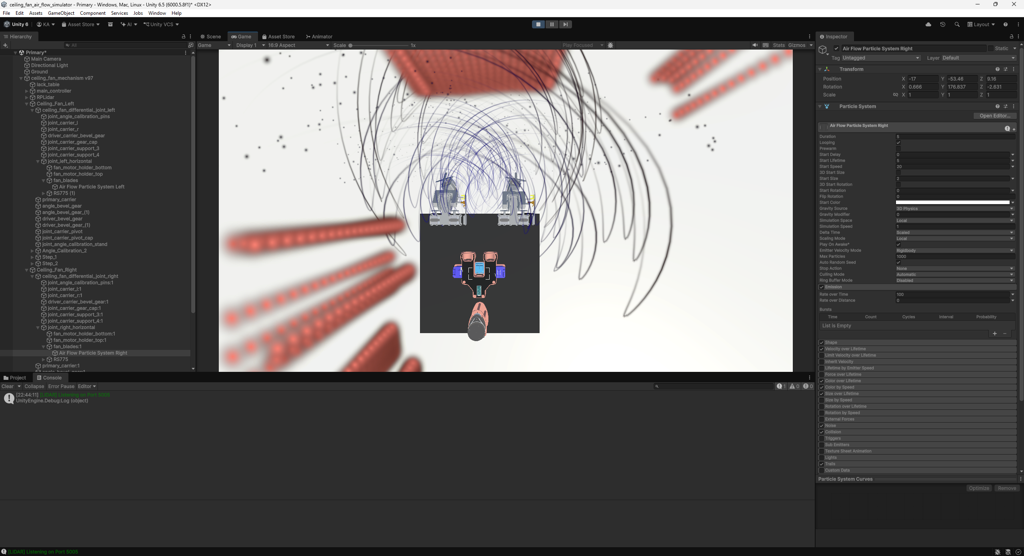Click the Open Editor button

[x=995, y=116]
